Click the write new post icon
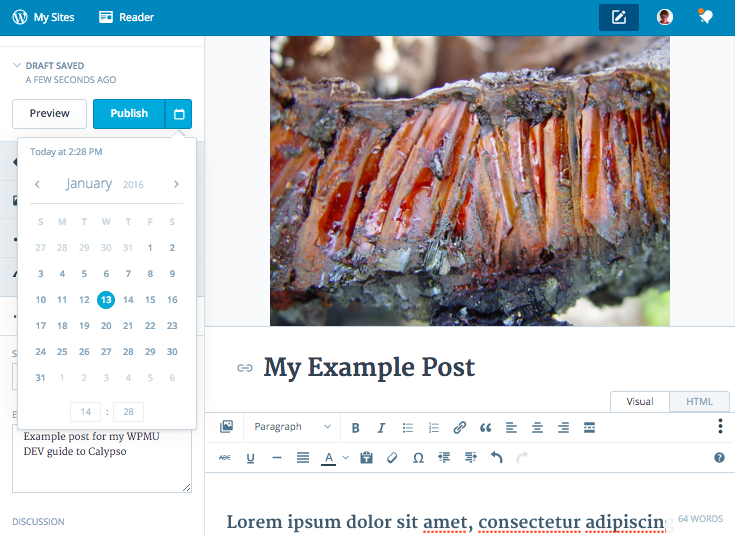 point(619,17)
